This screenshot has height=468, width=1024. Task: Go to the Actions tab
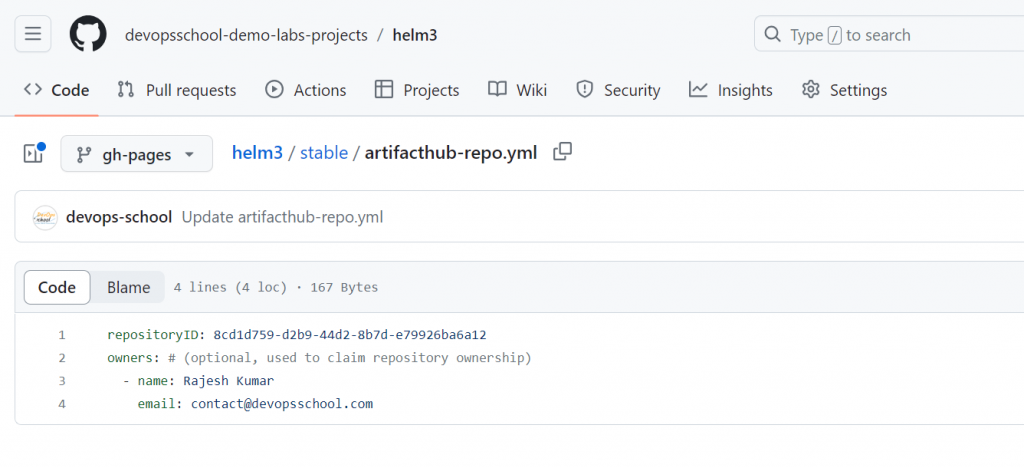tap(306, 90)
